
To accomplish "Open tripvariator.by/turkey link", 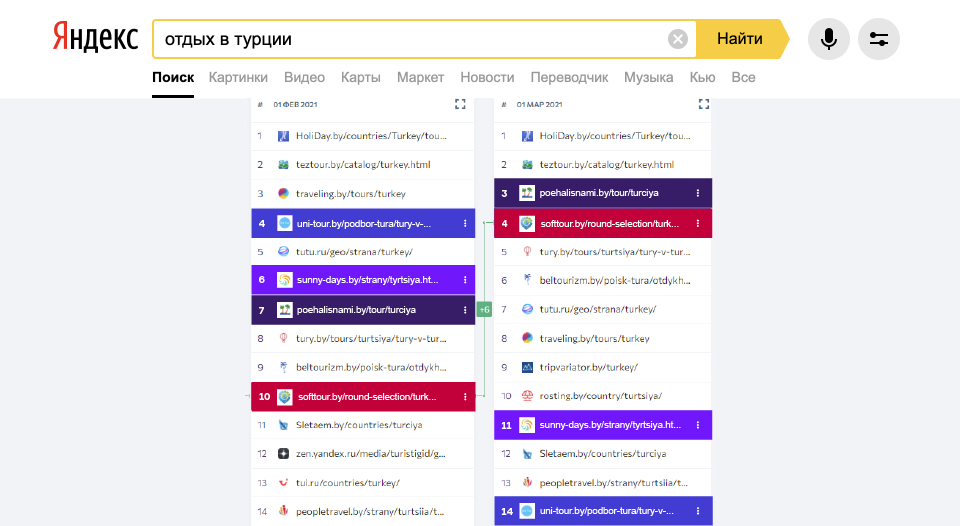I will click(588, 367).
